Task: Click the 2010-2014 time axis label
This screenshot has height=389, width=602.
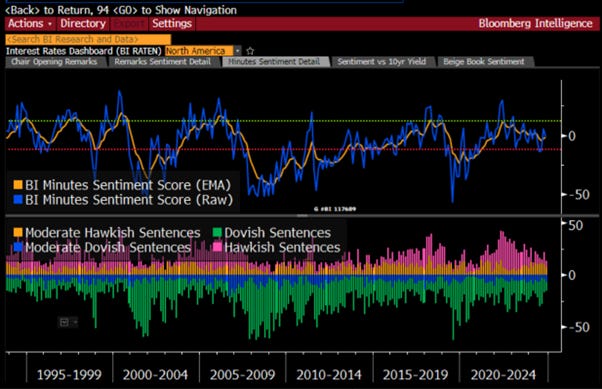Action: point(329,375)
